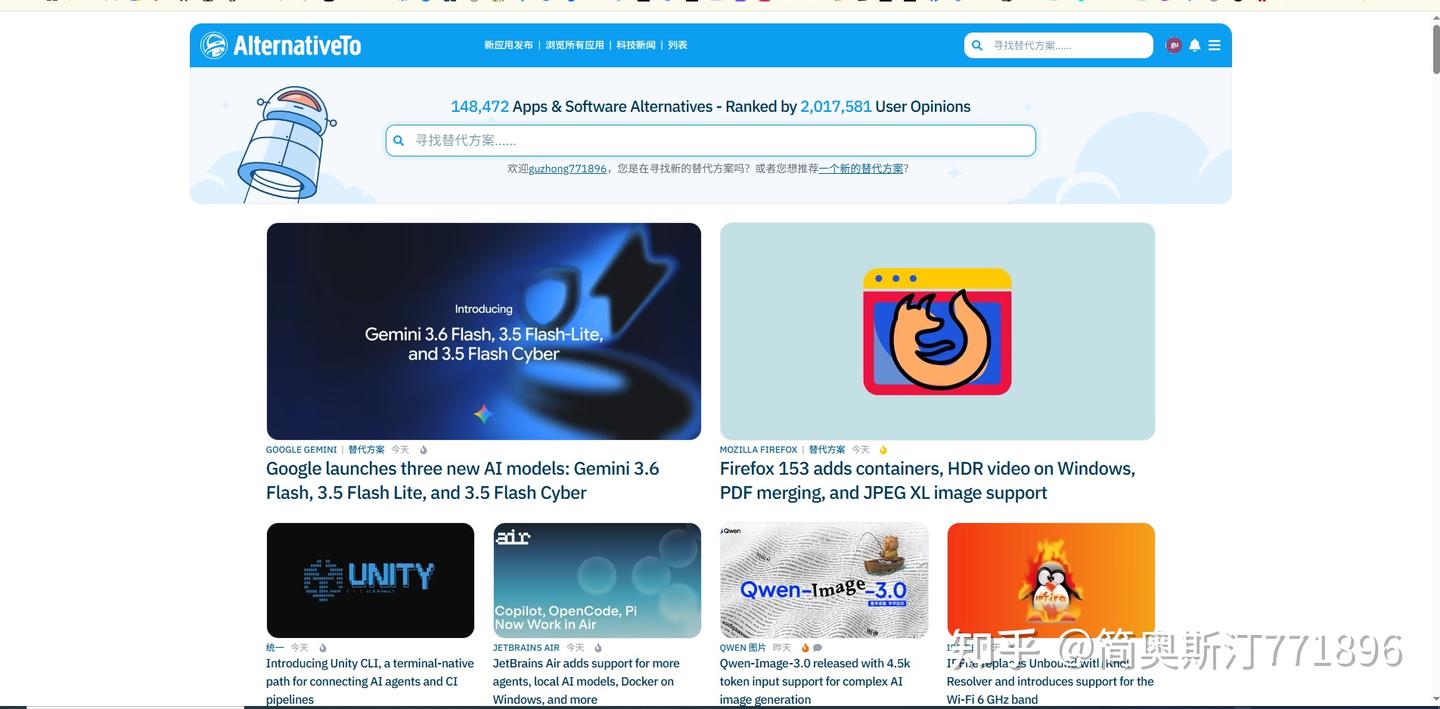Open the Introducing Unity CLI headline

pos(370,682)
